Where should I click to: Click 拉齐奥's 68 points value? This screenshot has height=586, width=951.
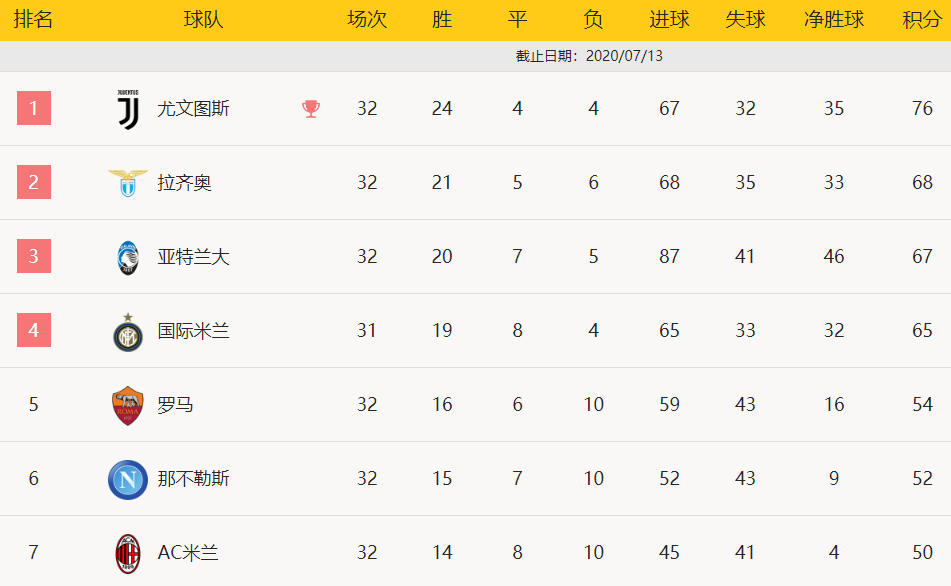(922, 183)
